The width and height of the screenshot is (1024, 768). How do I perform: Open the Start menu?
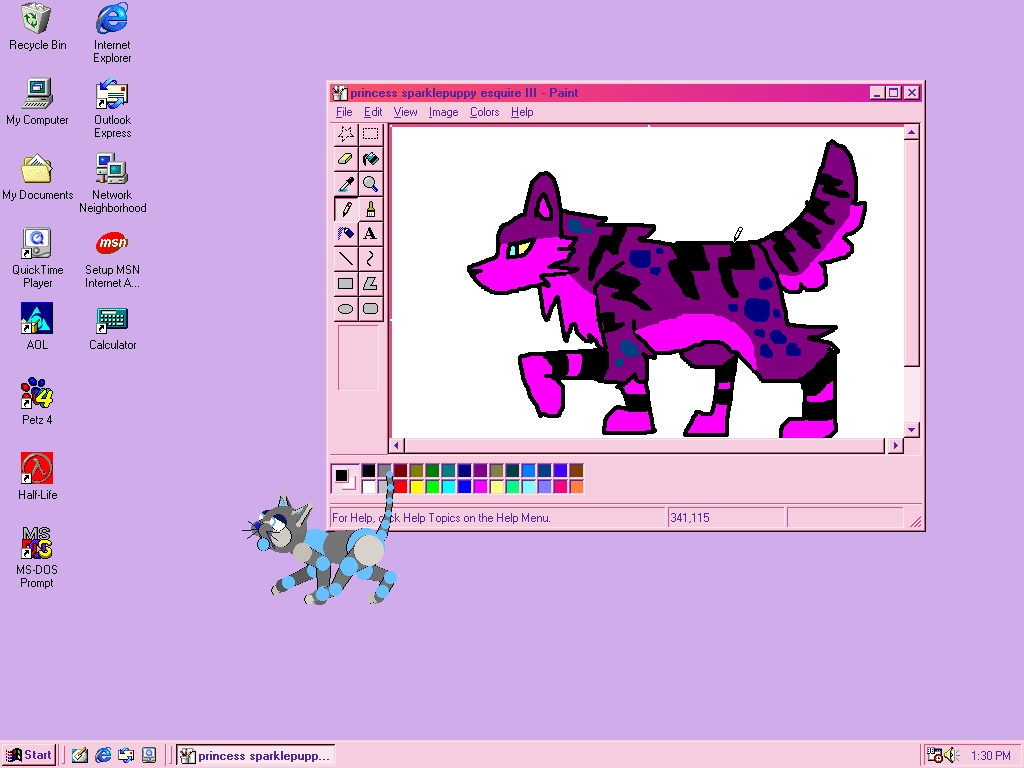point(29,755)
